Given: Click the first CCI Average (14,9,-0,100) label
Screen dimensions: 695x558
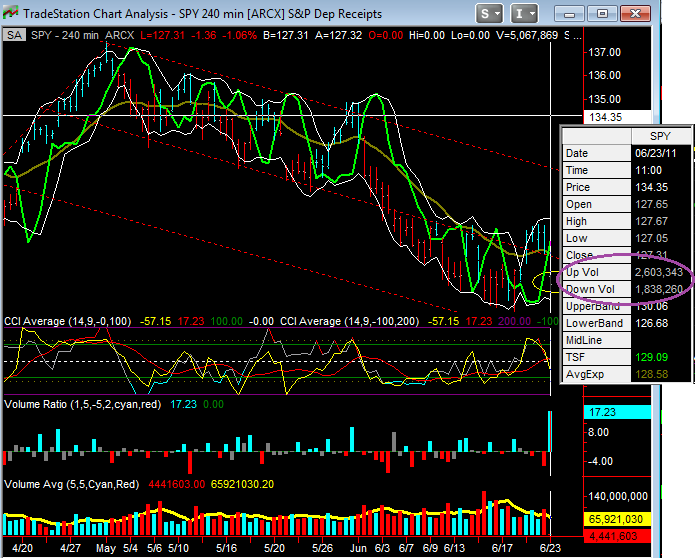Looking at the screenshot, I should point(67,321).
